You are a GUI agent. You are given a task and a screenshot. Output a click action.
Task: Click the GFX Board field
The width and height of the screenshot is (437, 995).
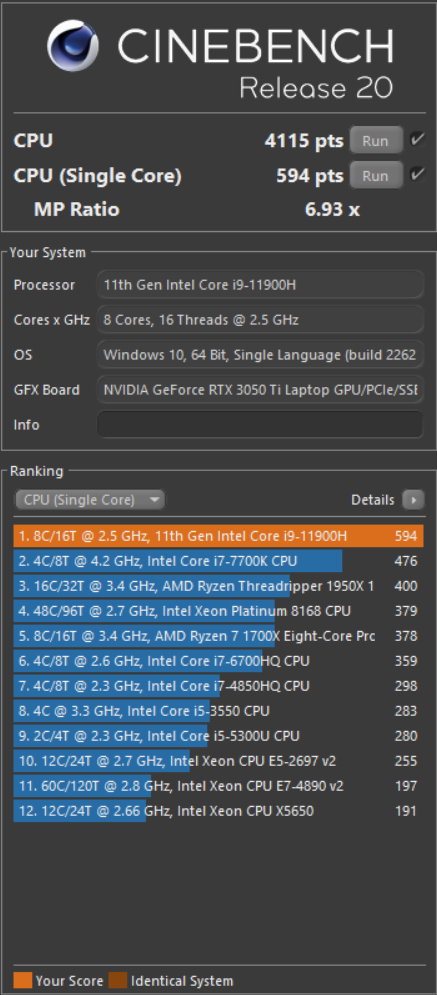tap(260, 390)
